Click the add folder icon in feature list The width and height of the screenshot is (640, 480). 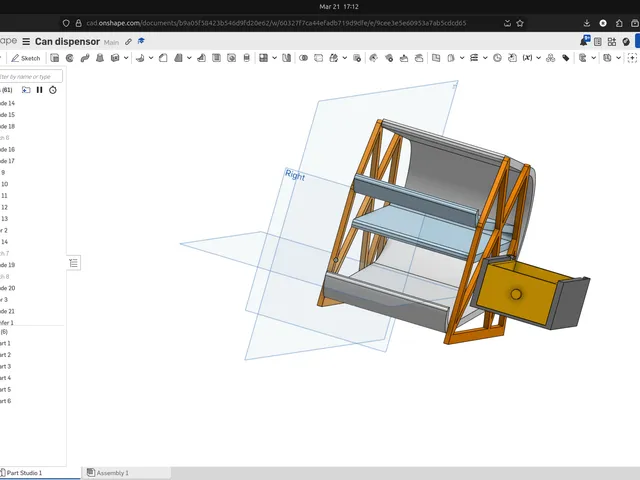click(x=26, y=90)
